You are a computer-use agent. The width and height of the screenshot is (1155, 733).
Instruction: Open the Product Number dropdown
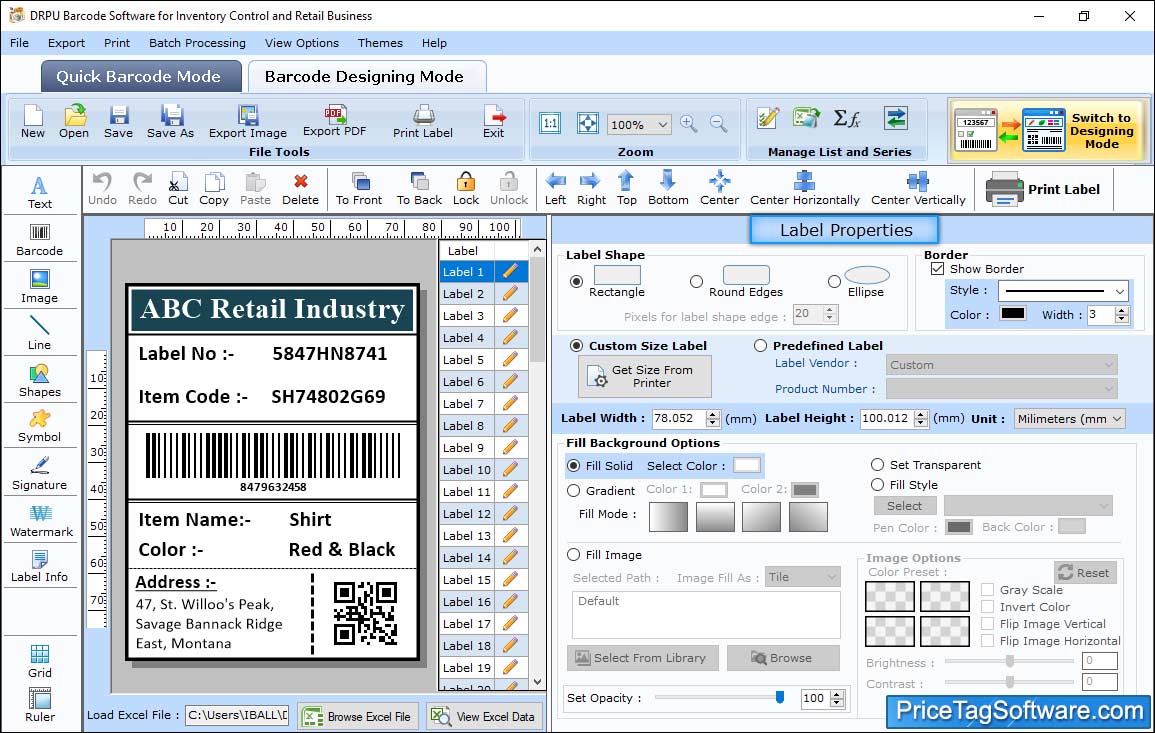pyautogui.click(x=1001, y=388)
